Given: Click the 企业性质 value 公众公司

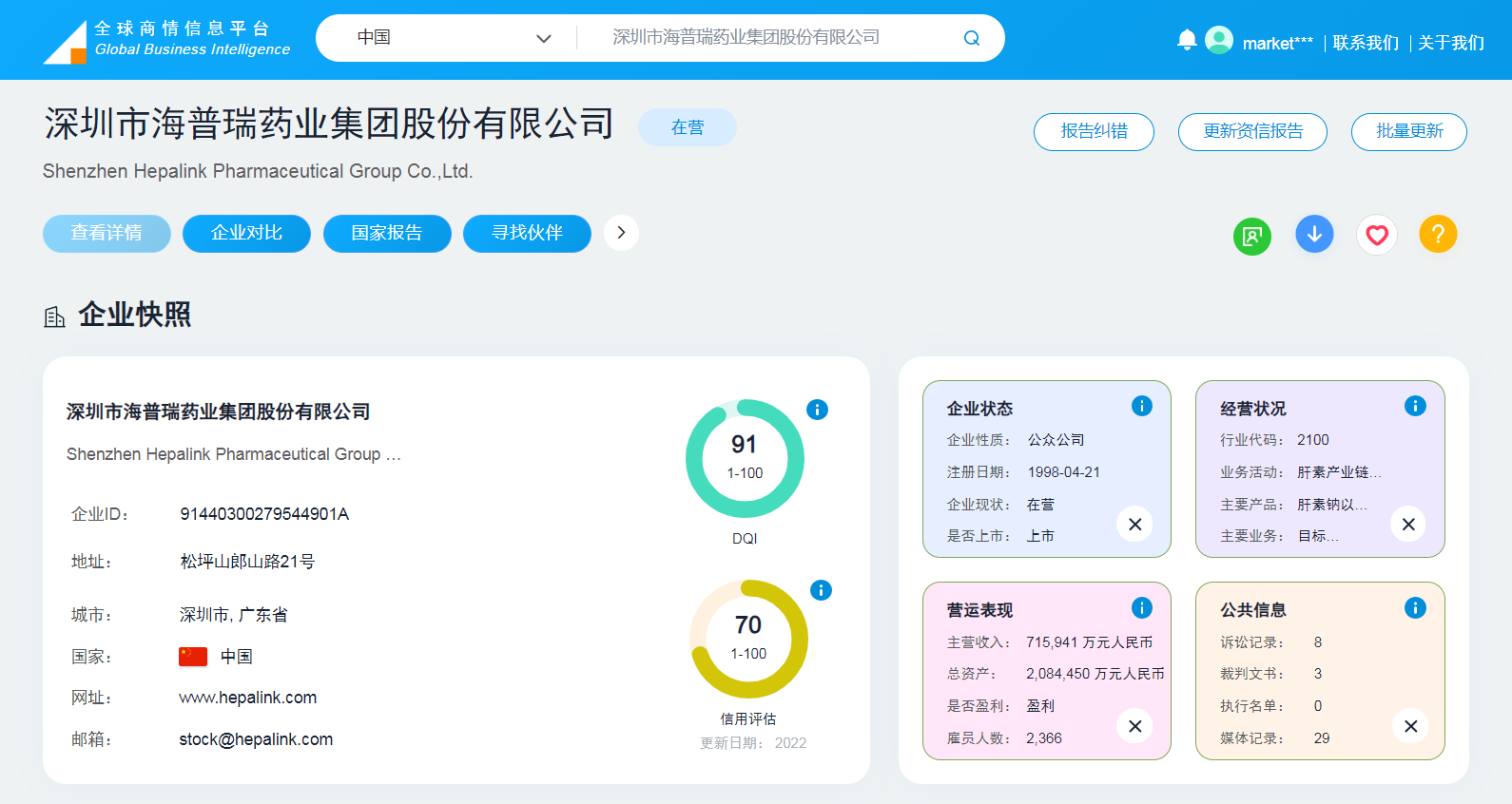Looking at the screenshot, I should [1056, 440].
